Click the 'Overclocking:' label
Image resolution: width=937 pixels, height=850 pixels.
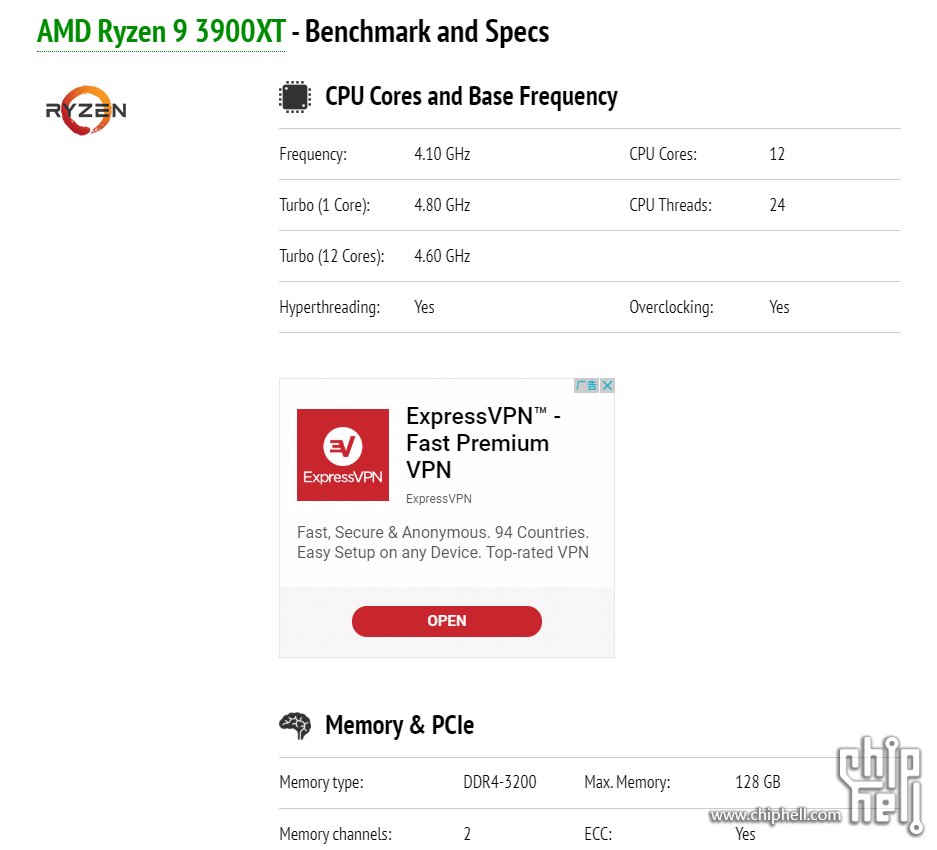pyautogui.click(x=671, y=307)
